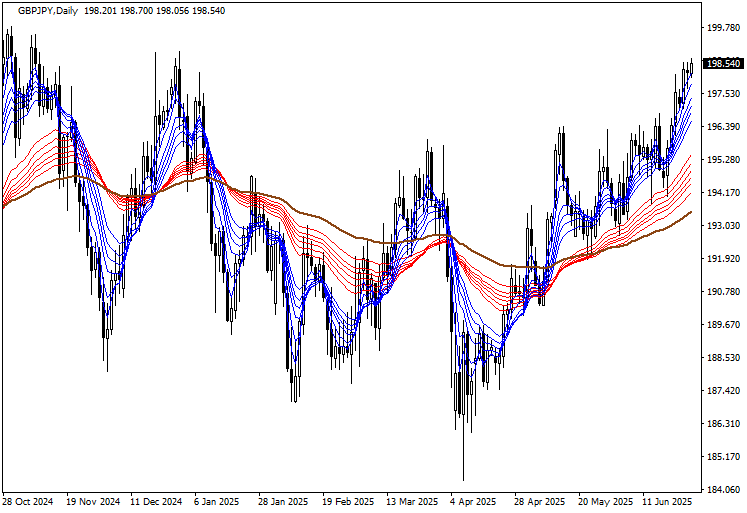Click the 186.310 price axis label
The width and height of the screenshot is (747, 513).
[x=723, y=424]
